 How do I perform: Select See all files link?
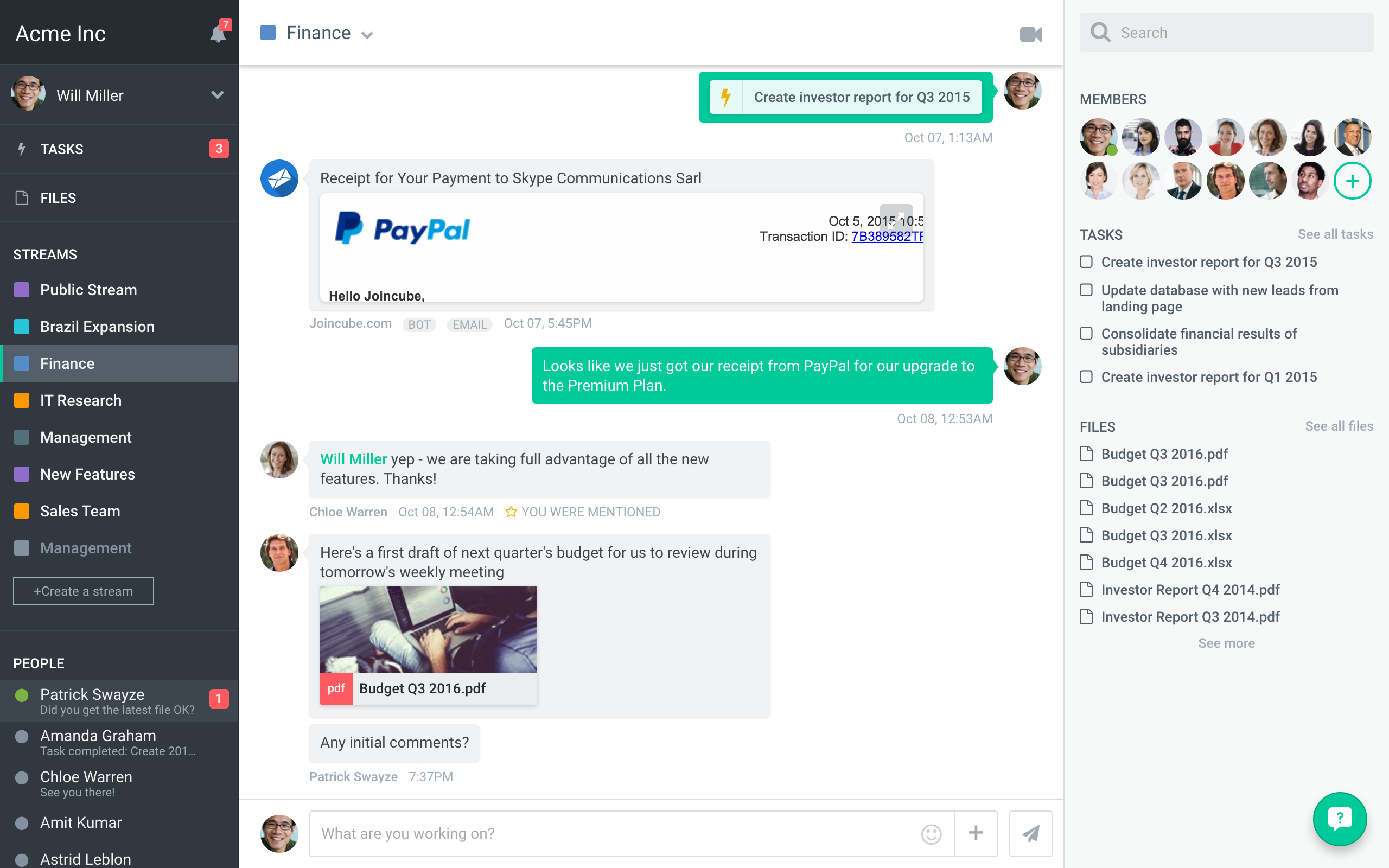click(1339, 426)
